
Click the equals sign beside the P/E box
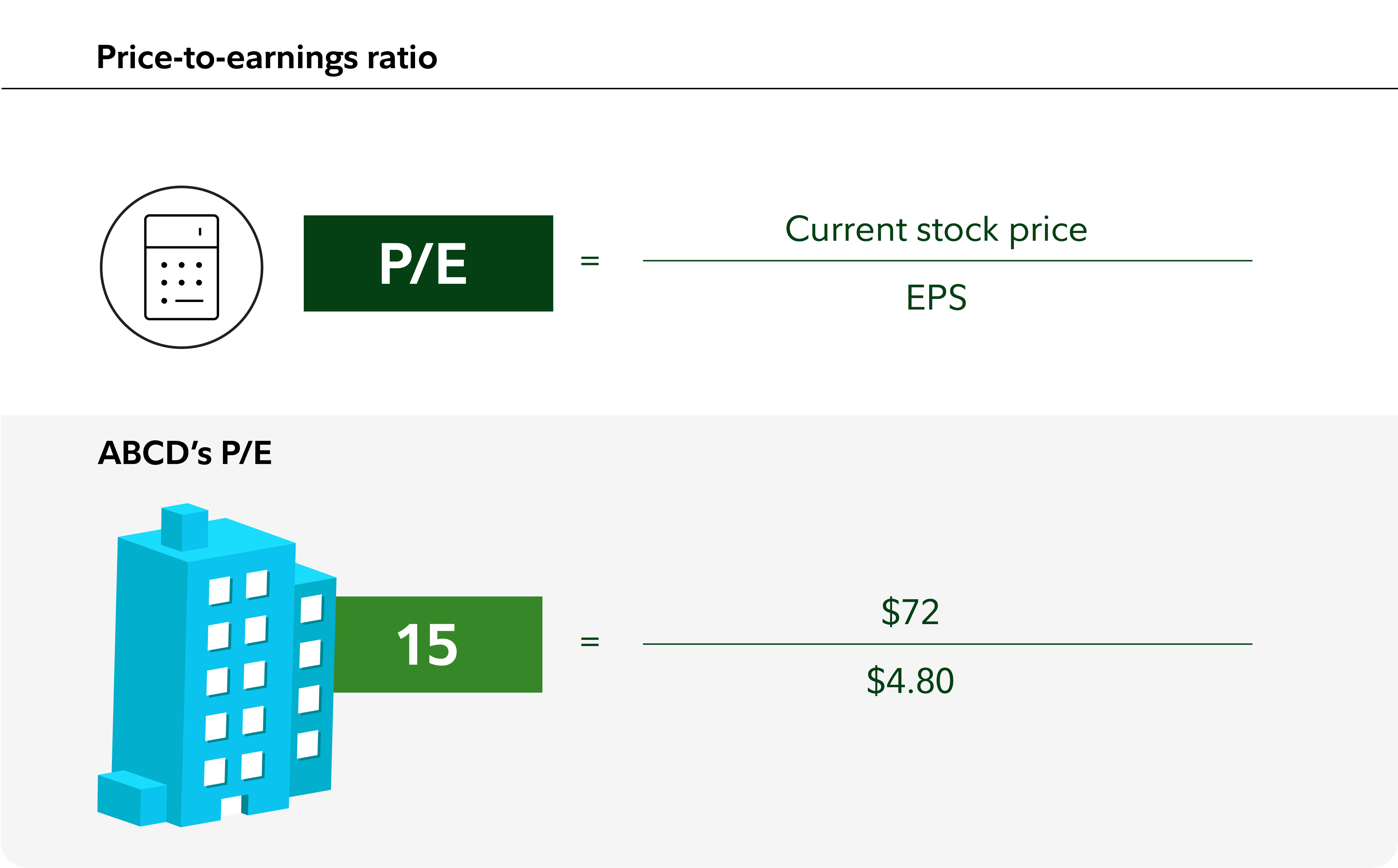click(x=590, y=261)
